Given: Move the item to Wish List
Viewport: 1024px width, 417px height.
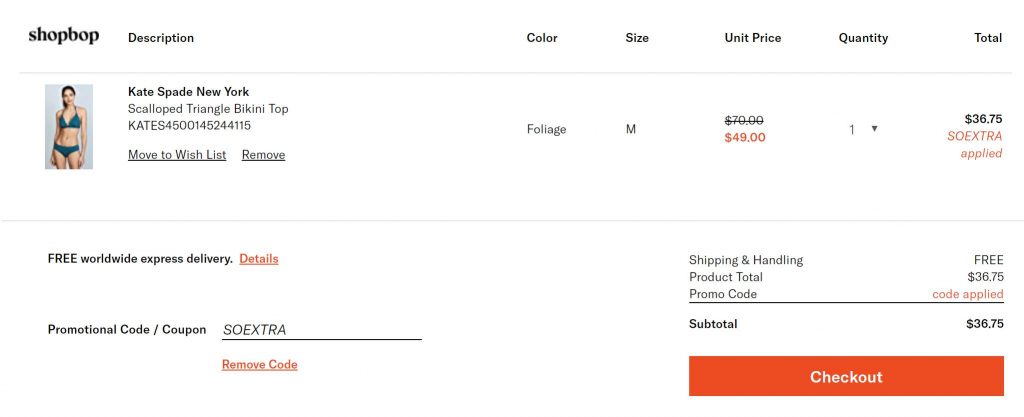Looking at the screenshot, I should coord(177,155).
